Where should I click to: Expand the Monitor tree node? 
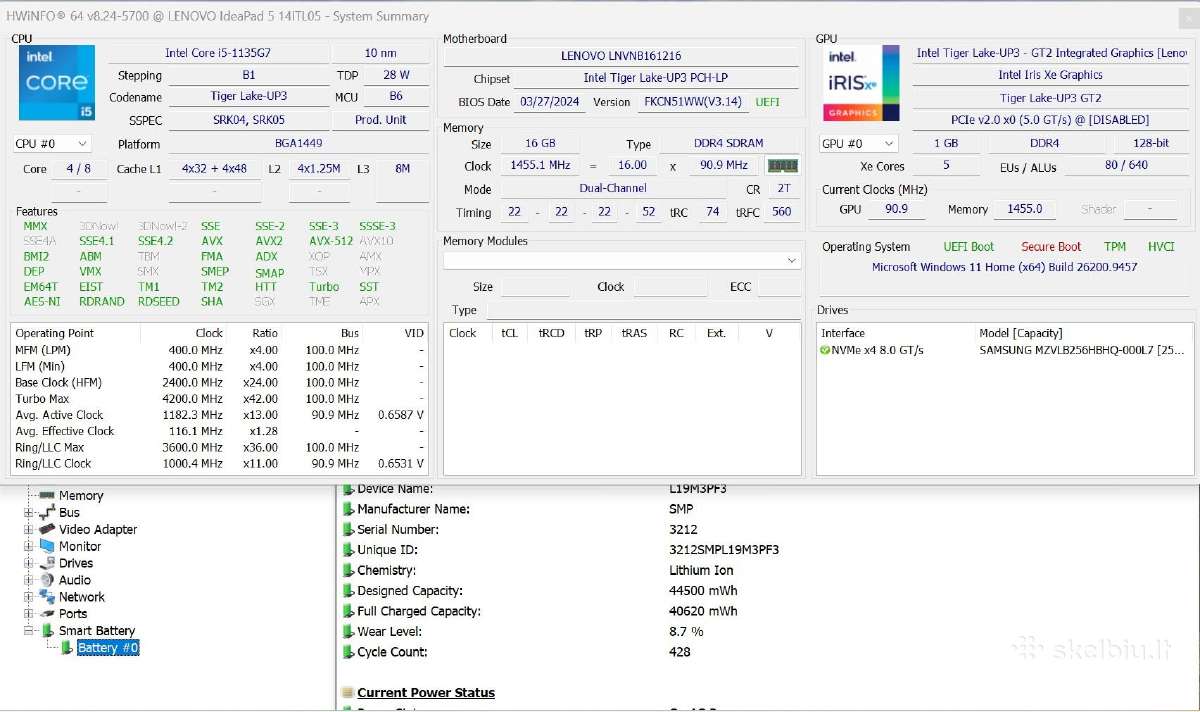click(29, 546)
